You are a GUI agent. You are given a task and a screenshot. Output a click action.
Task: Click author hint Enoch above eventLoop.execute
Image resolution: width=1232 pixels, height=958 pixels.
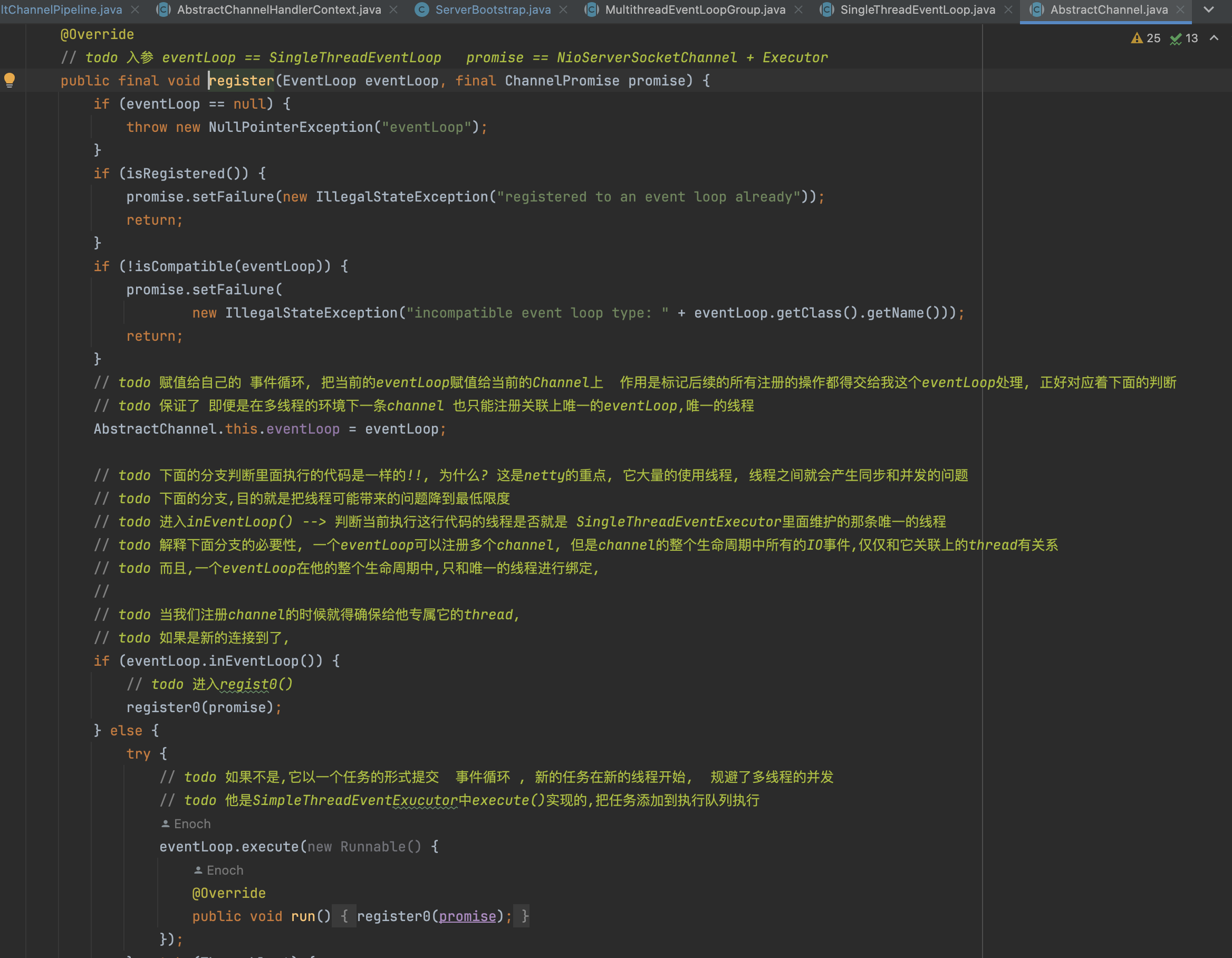[x=186, y=823]
